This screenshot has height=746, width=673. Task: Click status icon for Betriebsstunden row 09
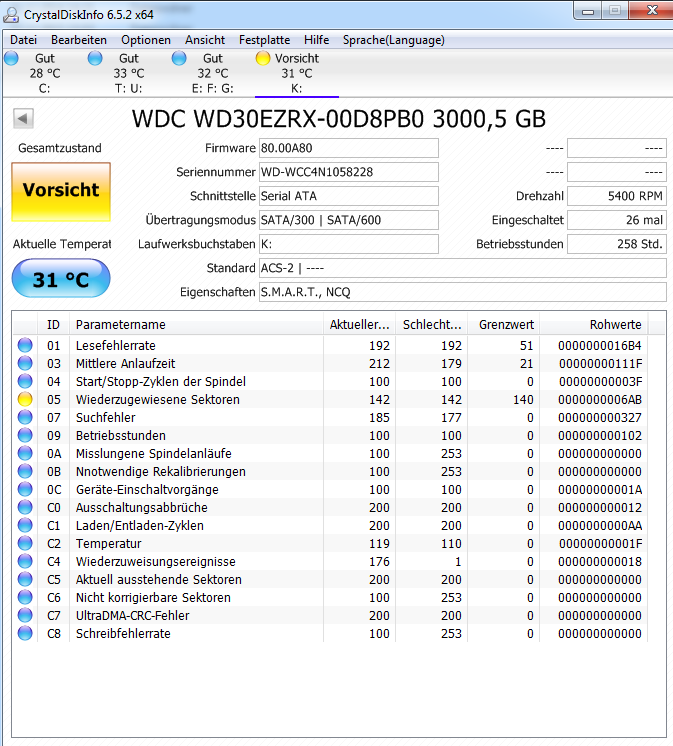25,435
